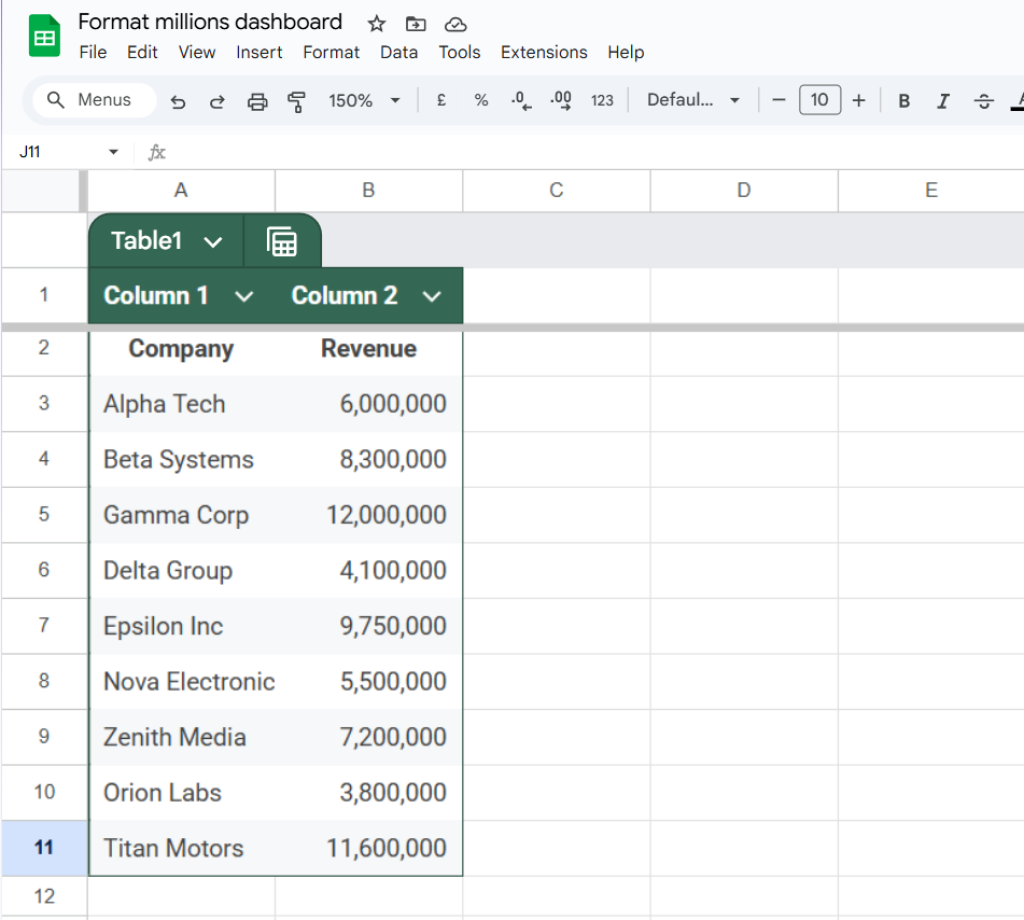The height and width of the screenshot is (920, 1024).
Task: Toggle bold formatting
Action: click(x=903, y=100)
